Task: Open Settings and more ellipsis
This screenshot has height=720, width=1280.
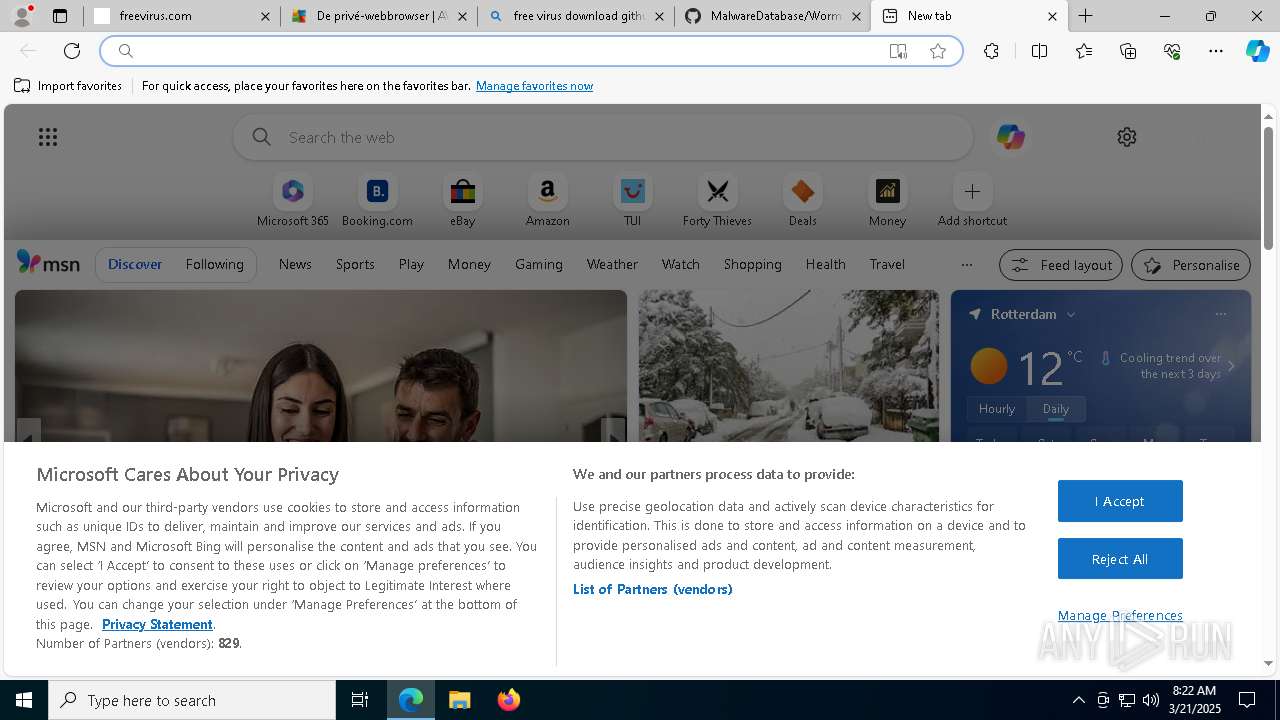Action: coord(1216,51)
